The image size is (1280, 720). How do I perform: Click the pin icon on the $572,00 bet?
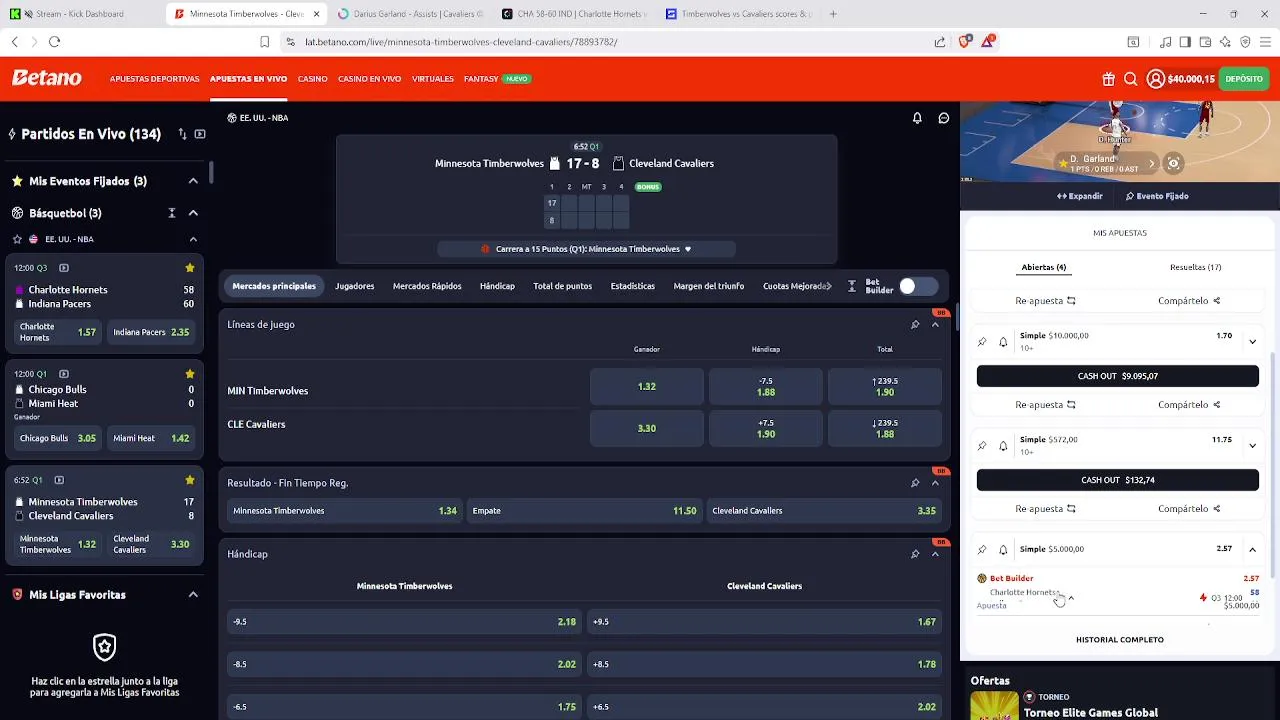(982, 446)
